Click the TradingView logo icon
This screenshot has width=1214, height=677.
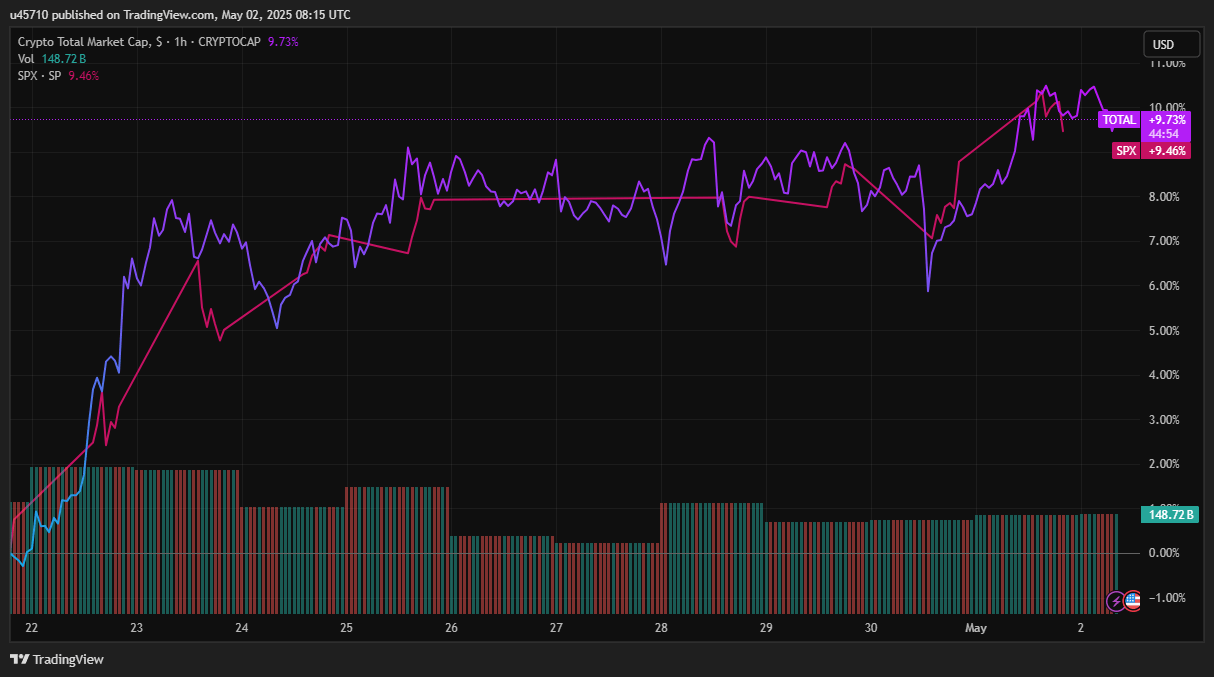19,659
